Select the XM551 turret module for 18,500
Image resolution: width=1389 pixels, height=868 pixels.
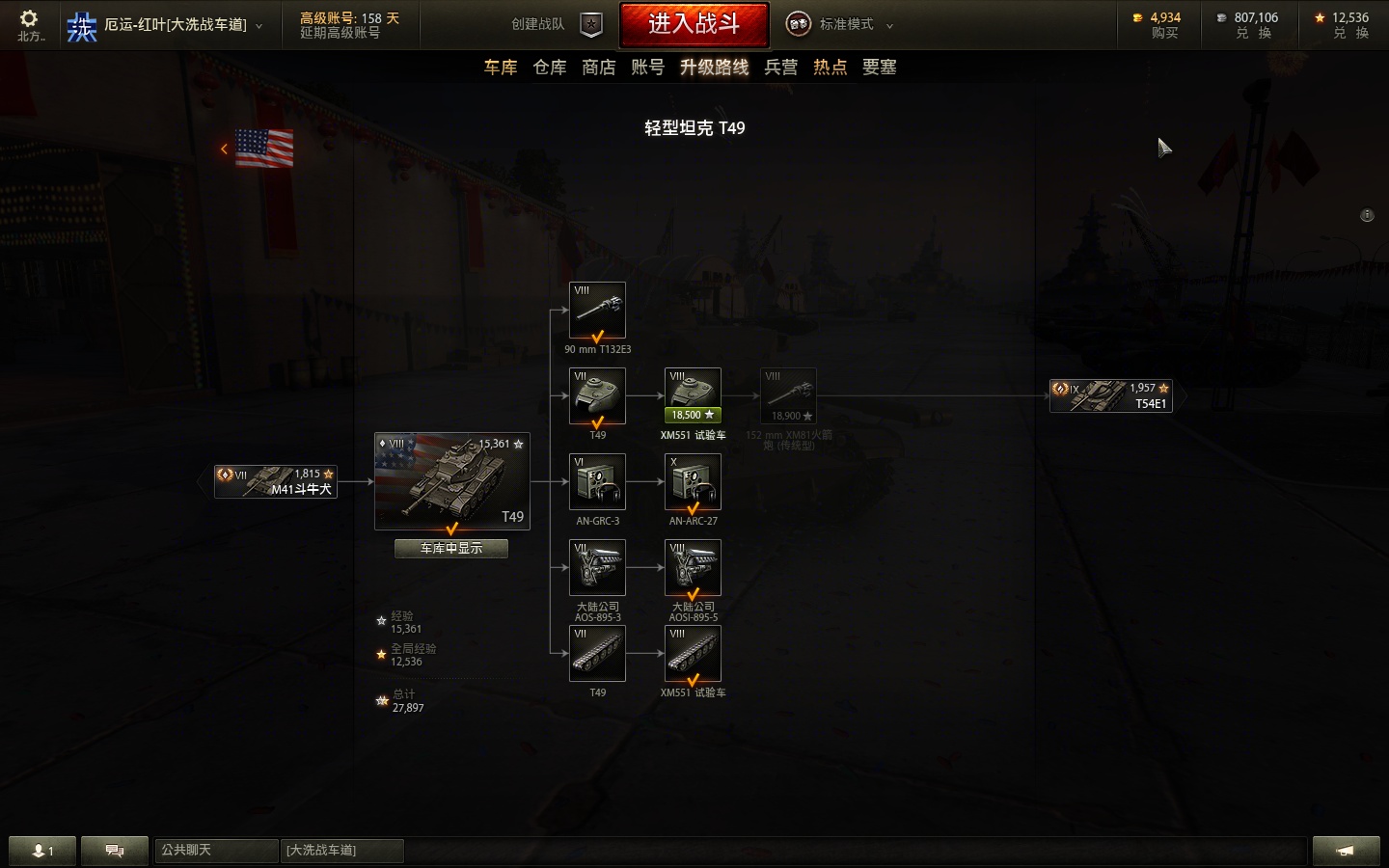coord(693,396)
